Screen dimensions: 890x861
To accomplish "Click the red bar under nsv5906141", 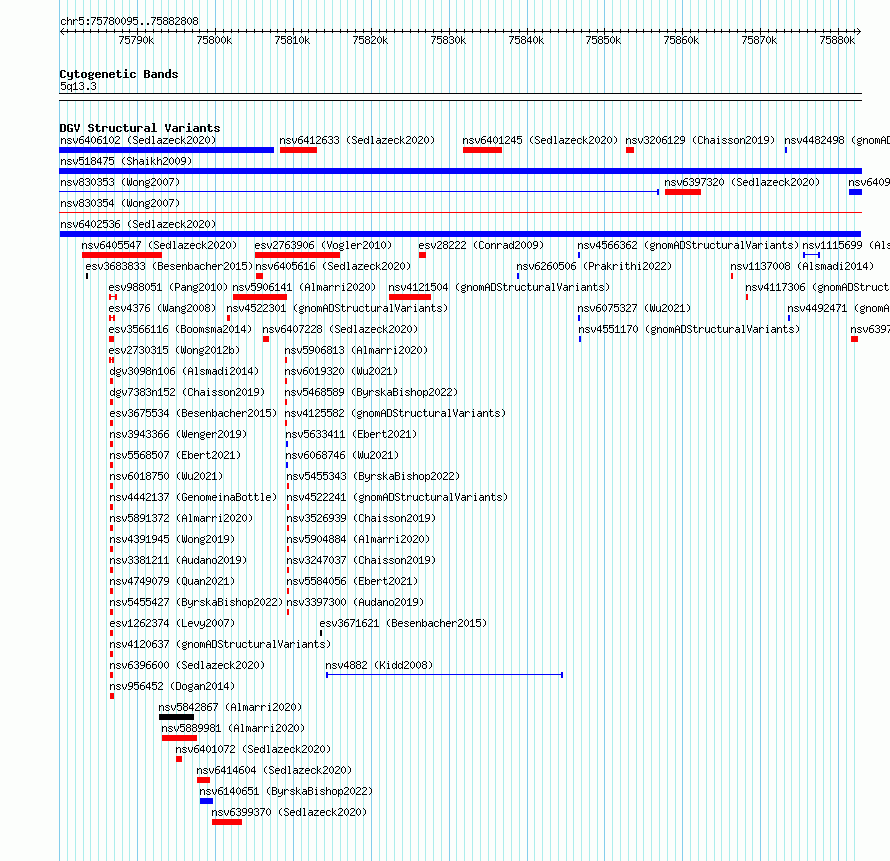I will 260,297.
